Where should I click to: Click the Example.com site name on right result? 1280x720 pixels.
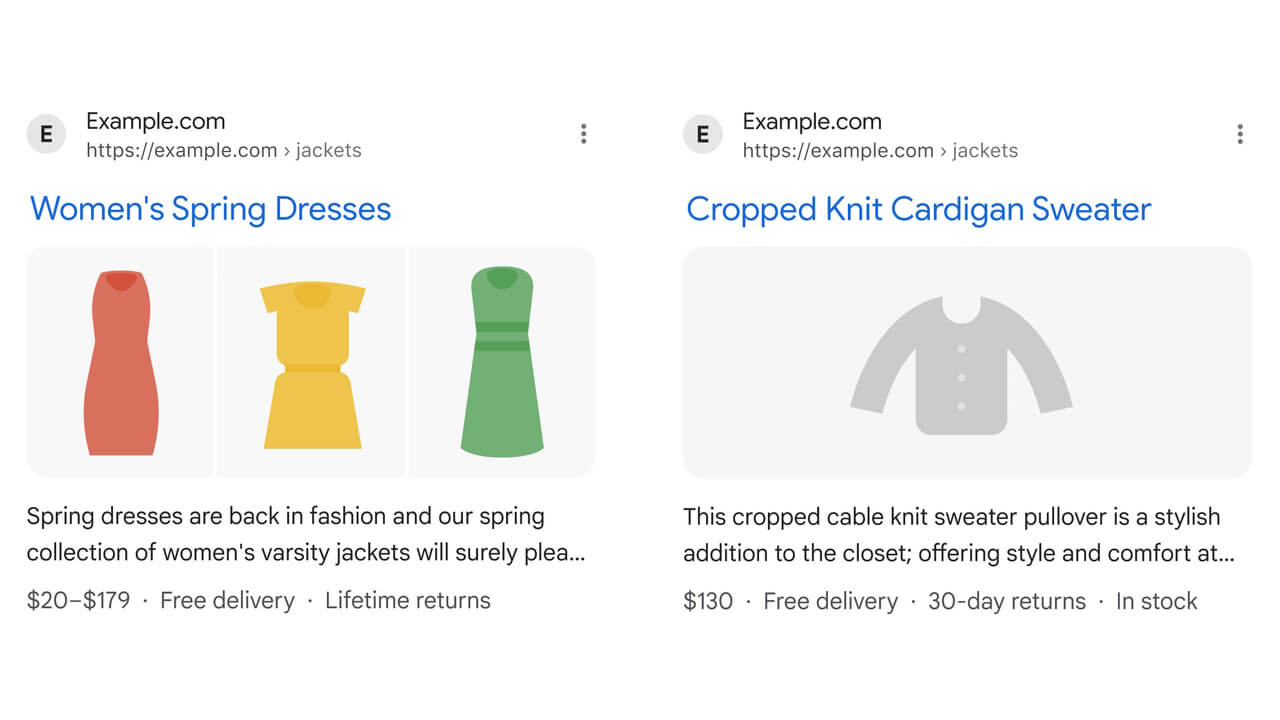pyautogui.click(x=811, y=122)
